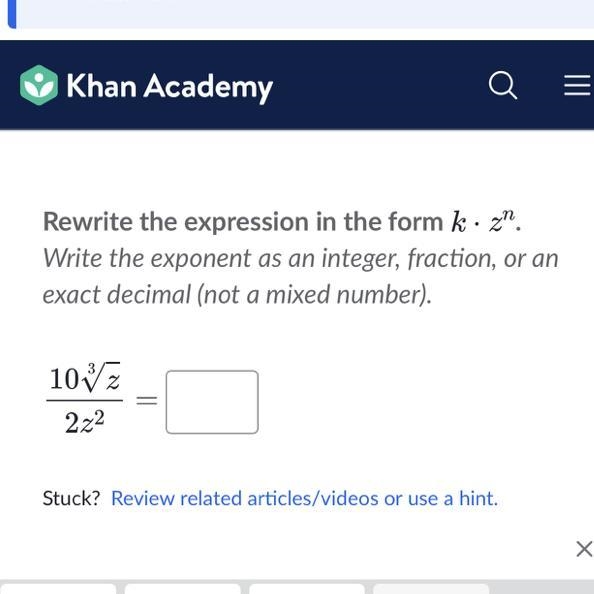Image resolution: width=594 pixels, height=594 pixels.
Task: Dismiss the panel with the X icon
Action: [x=585, y=549]
